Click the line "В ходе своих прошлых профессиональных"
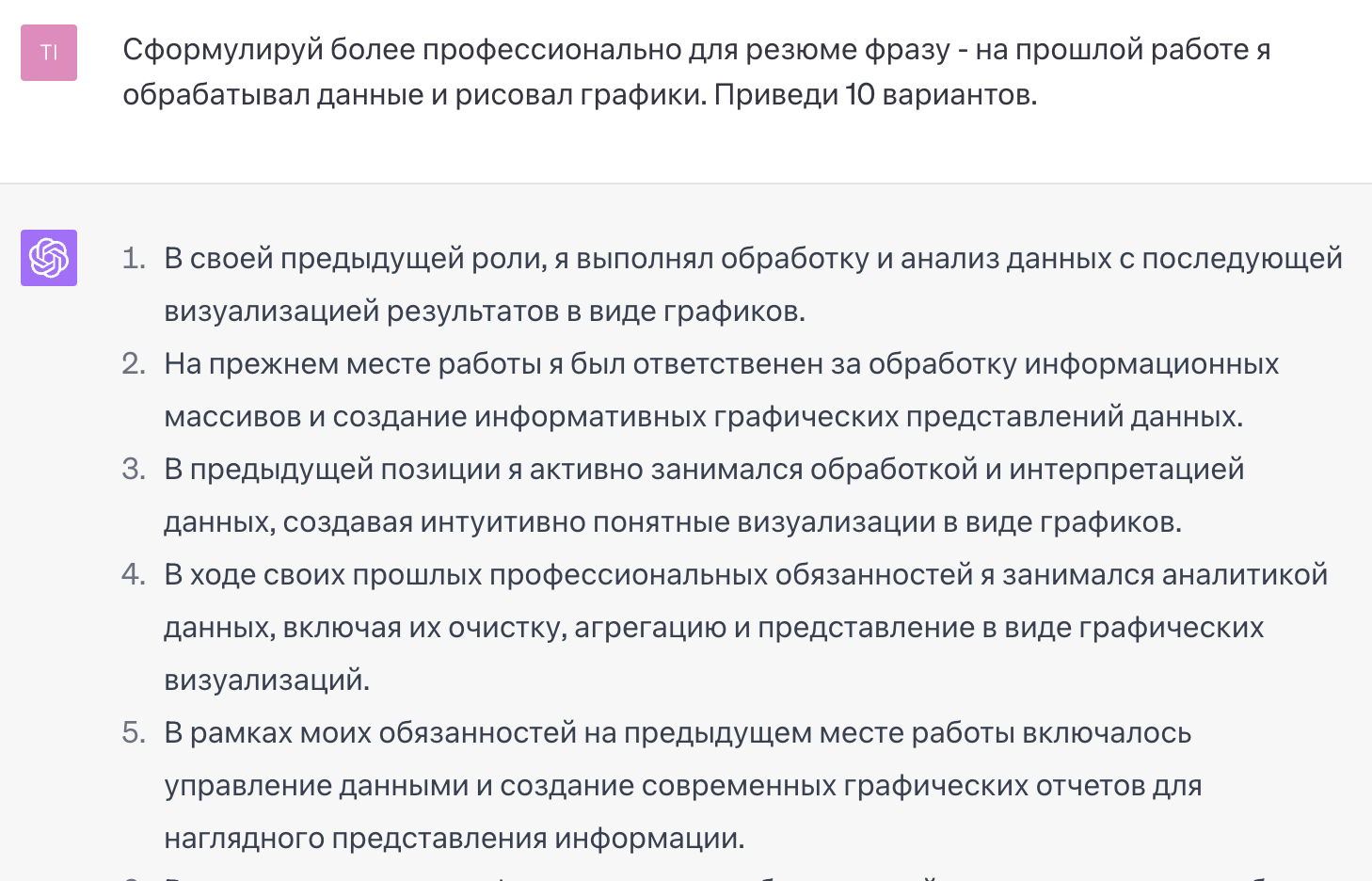Screen dimensions: 1372x881 (745, 575)
